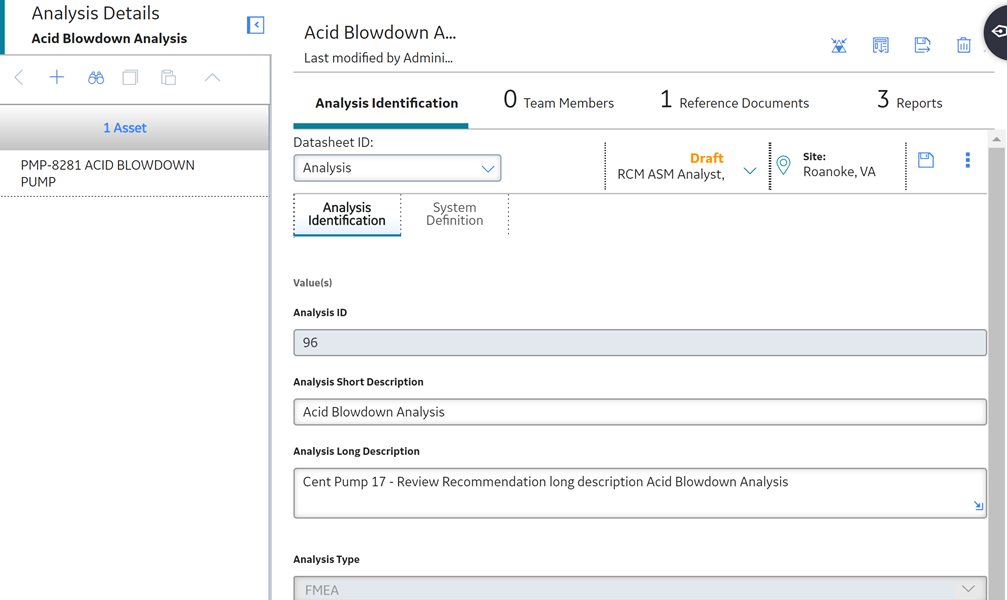Click the Roanoke, VA site text

(839, 172)
